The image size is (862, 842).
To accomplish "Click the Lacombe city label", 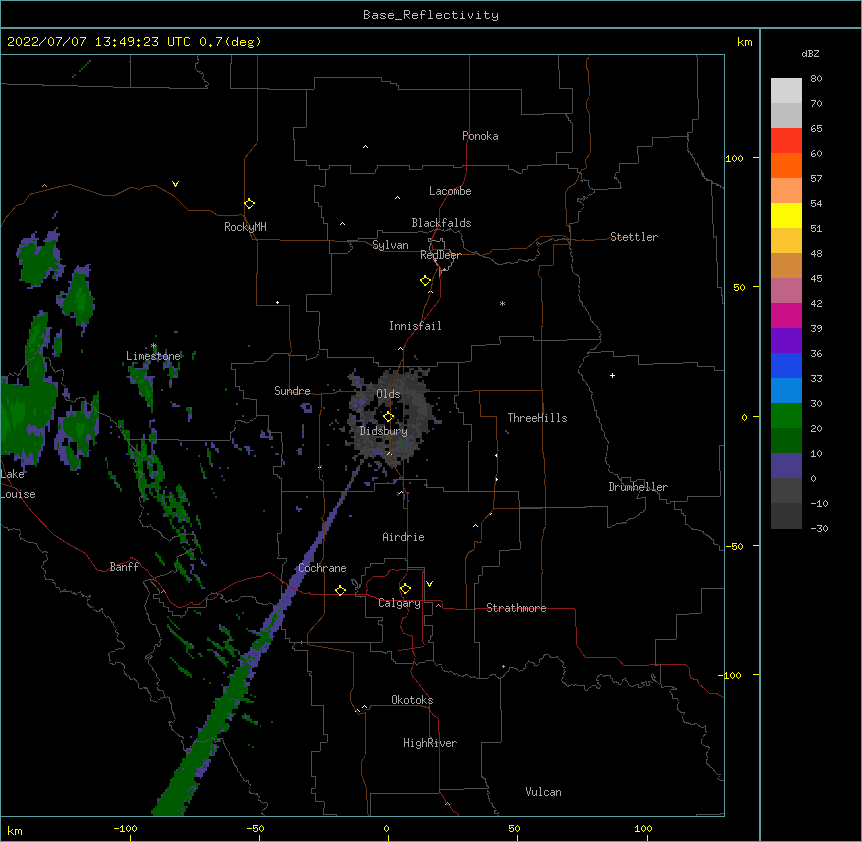I will pyautogui.click(x=450, y=191).
